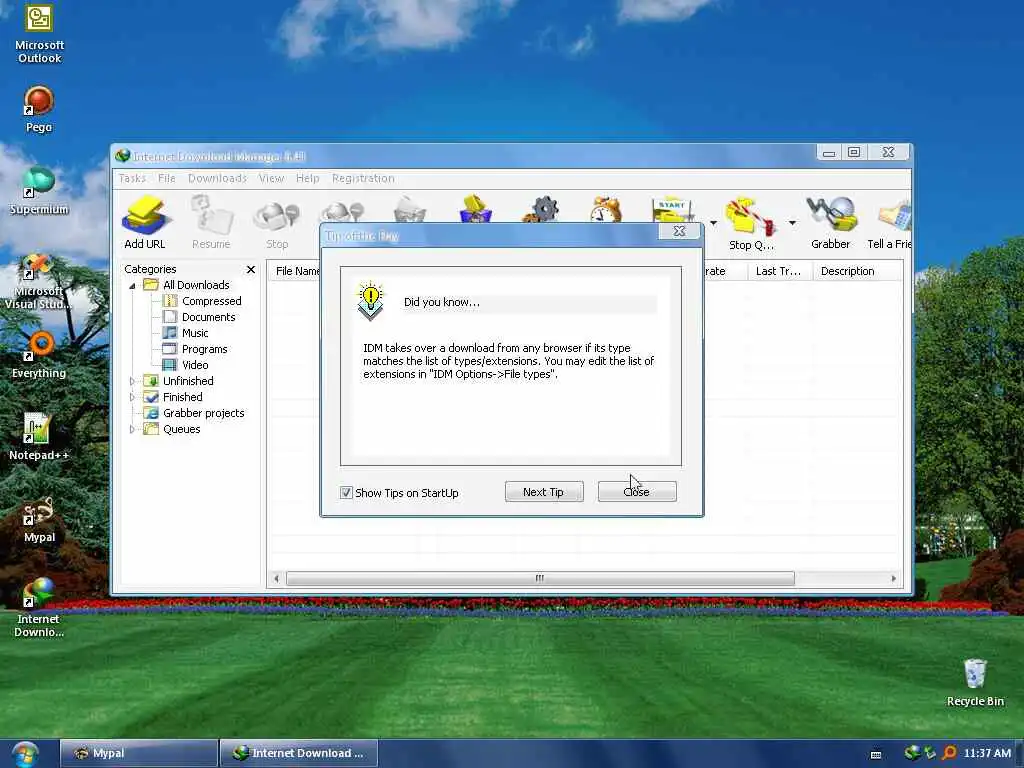Open the Downloads menu
Screen dimensions: 1024x768
(217, 178)
